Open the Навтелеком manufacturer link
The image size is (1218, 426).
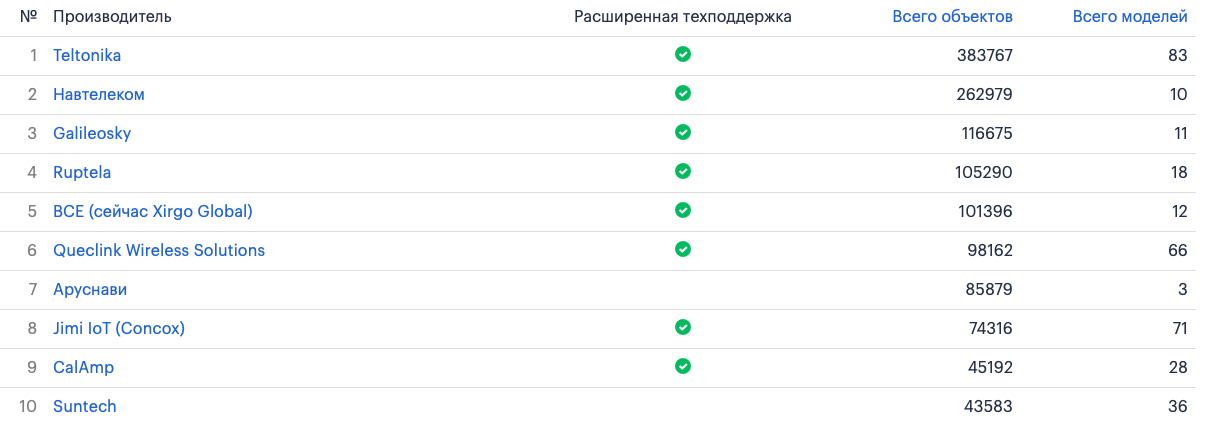coord(99,95)
